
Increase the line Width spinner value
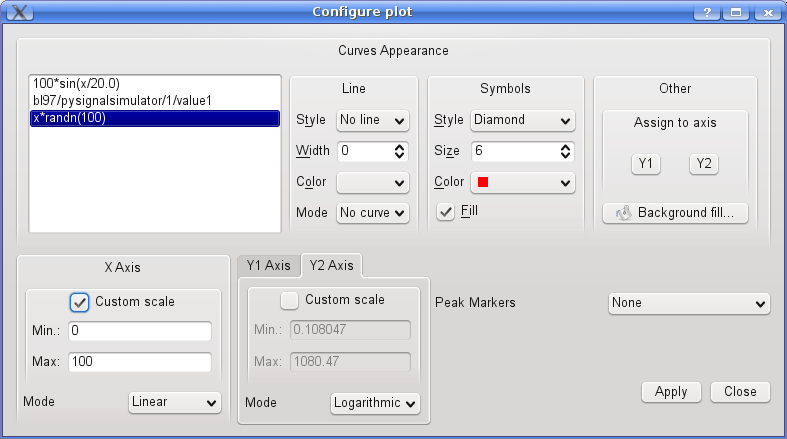tap(400, 147)
